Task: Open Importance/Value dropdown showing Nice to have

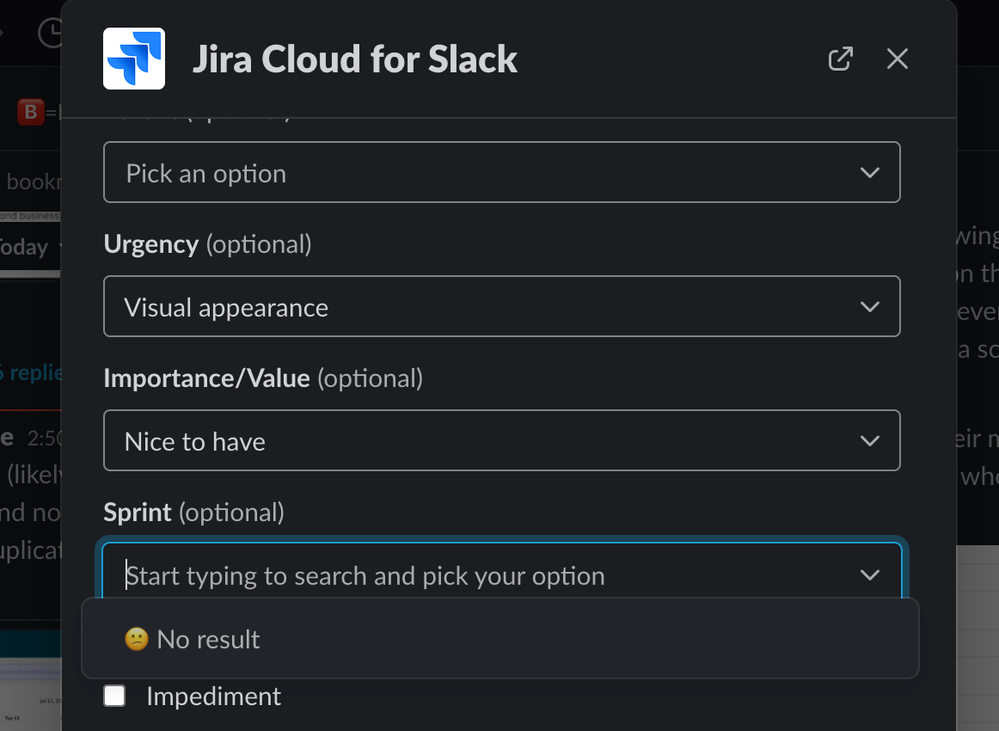Action: pyautogui.click(x=501, y=440)
